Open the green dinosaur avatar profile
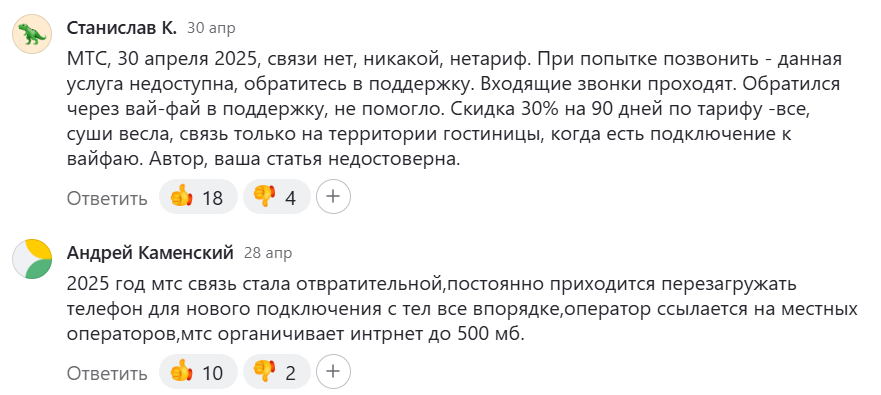Image resolution: width=881 pixels, height=395 pixels. (32, 34)
